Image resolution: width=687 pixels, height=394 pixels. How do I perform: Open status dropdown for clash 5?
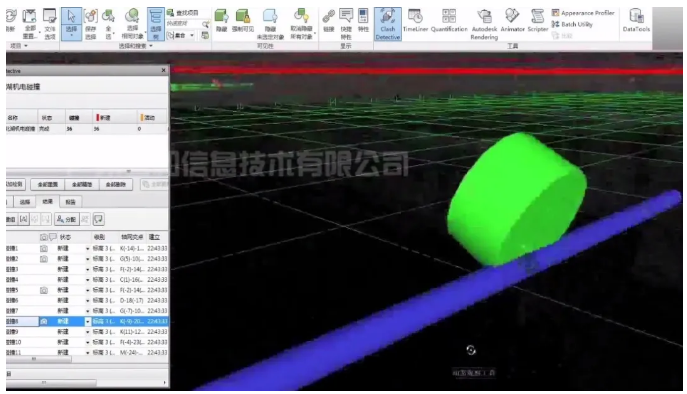coord(87,290)
